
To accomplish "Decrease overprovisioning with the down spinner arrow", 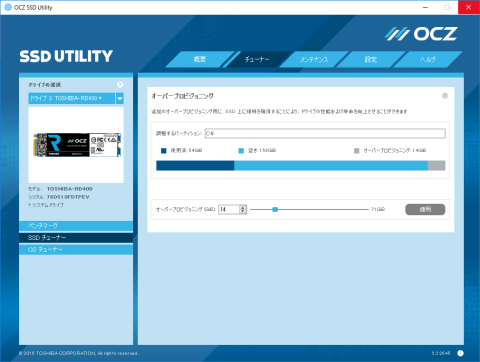I will pyautogui.click(x=243, y=212).
